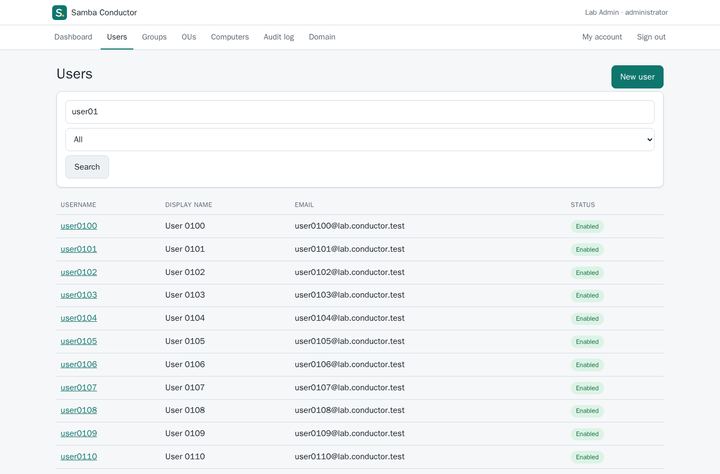Click the STATUS column header
Screen dimensions: 720x474
click(582, 205)
